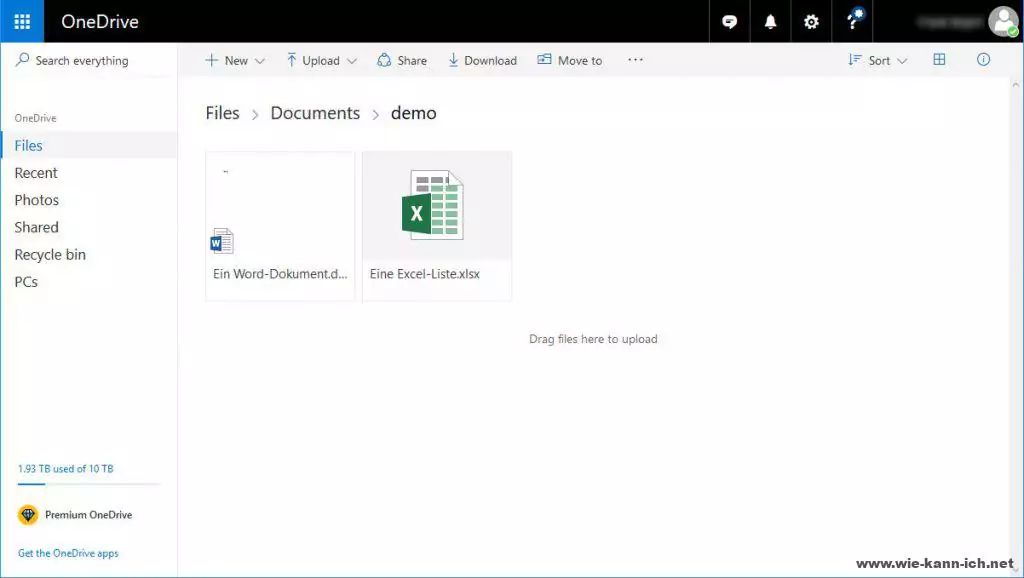Open the Sort dropdown
Viewport: 1024px width, 578px height.
tap(877, 60)
